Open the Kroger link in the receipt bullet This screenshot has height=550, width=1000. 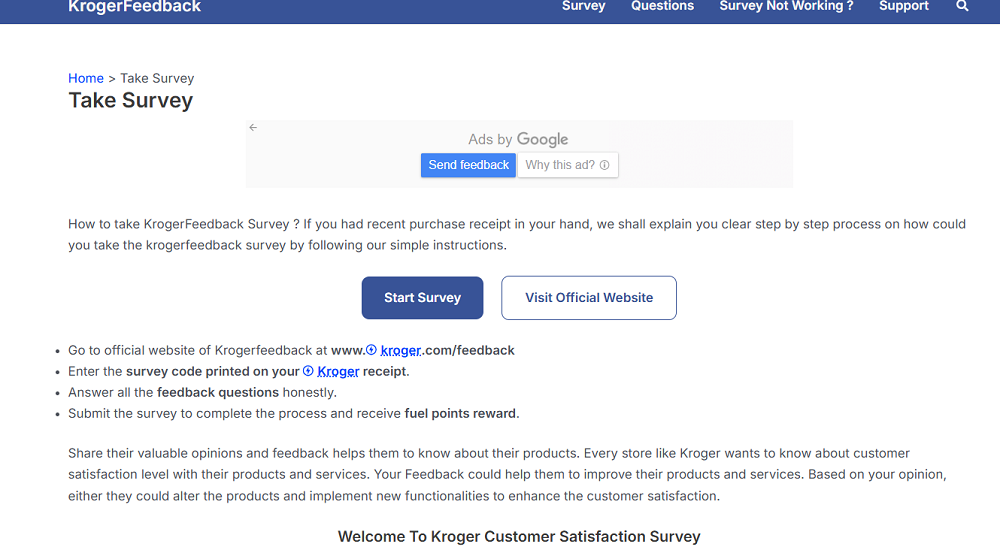click(338, 371)
